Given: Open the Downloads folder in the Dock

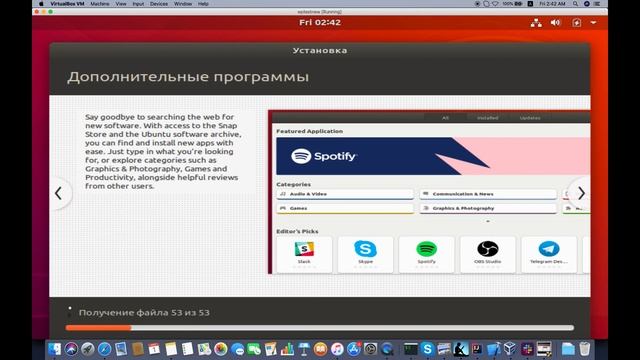Looking at the screenshot, I should point(567,349).
